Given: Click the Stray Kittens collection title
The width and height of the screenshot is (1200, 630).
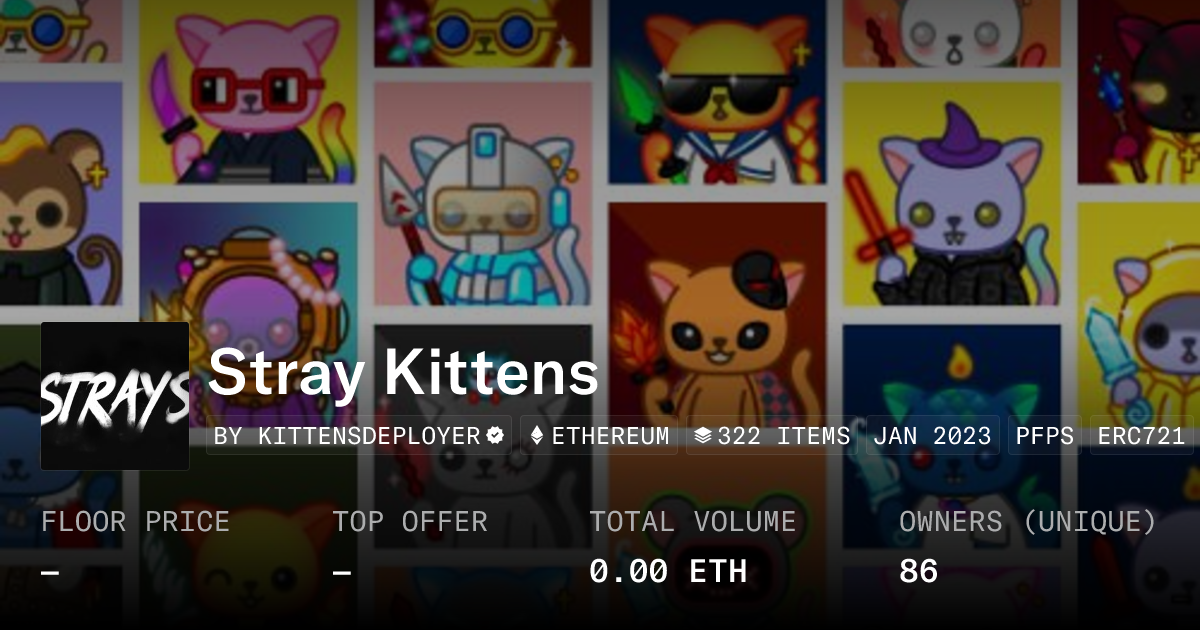Looking at the screenshot, I should [x=404, y=373].
